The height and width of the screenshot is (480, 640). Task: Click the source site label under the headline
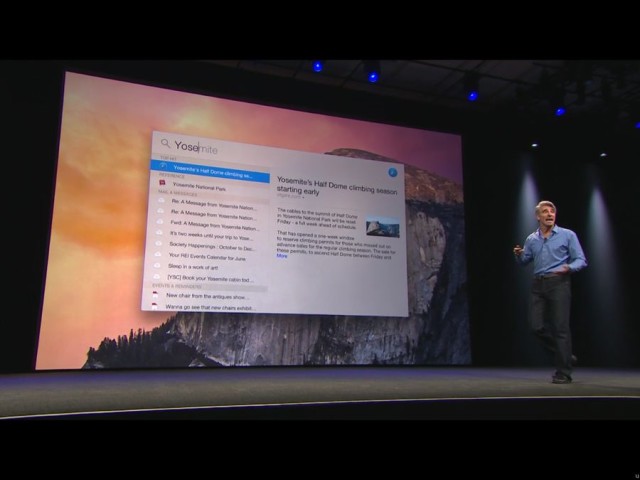(290, 196)
